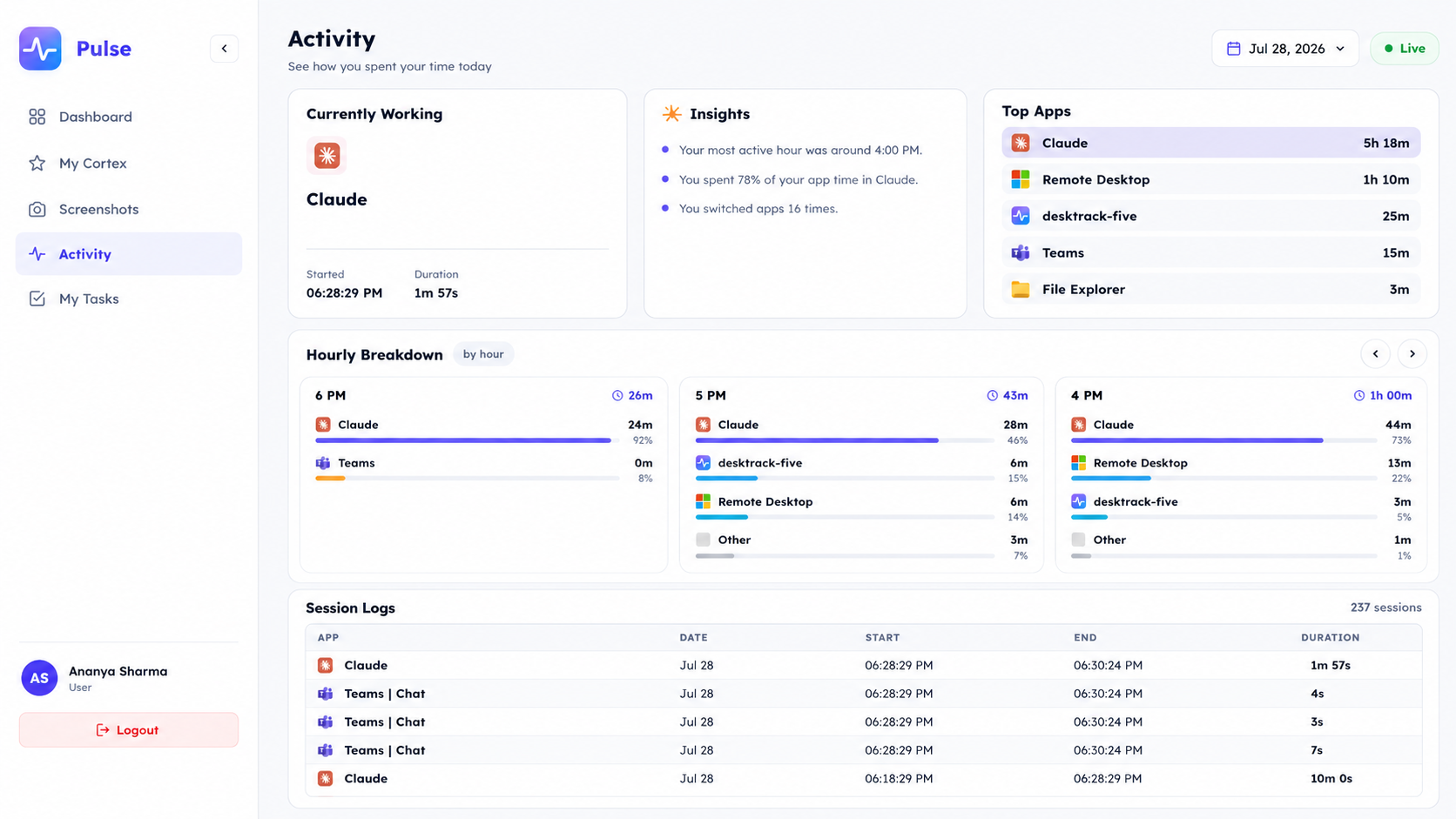Log out with the Logout button

point(129,730)
